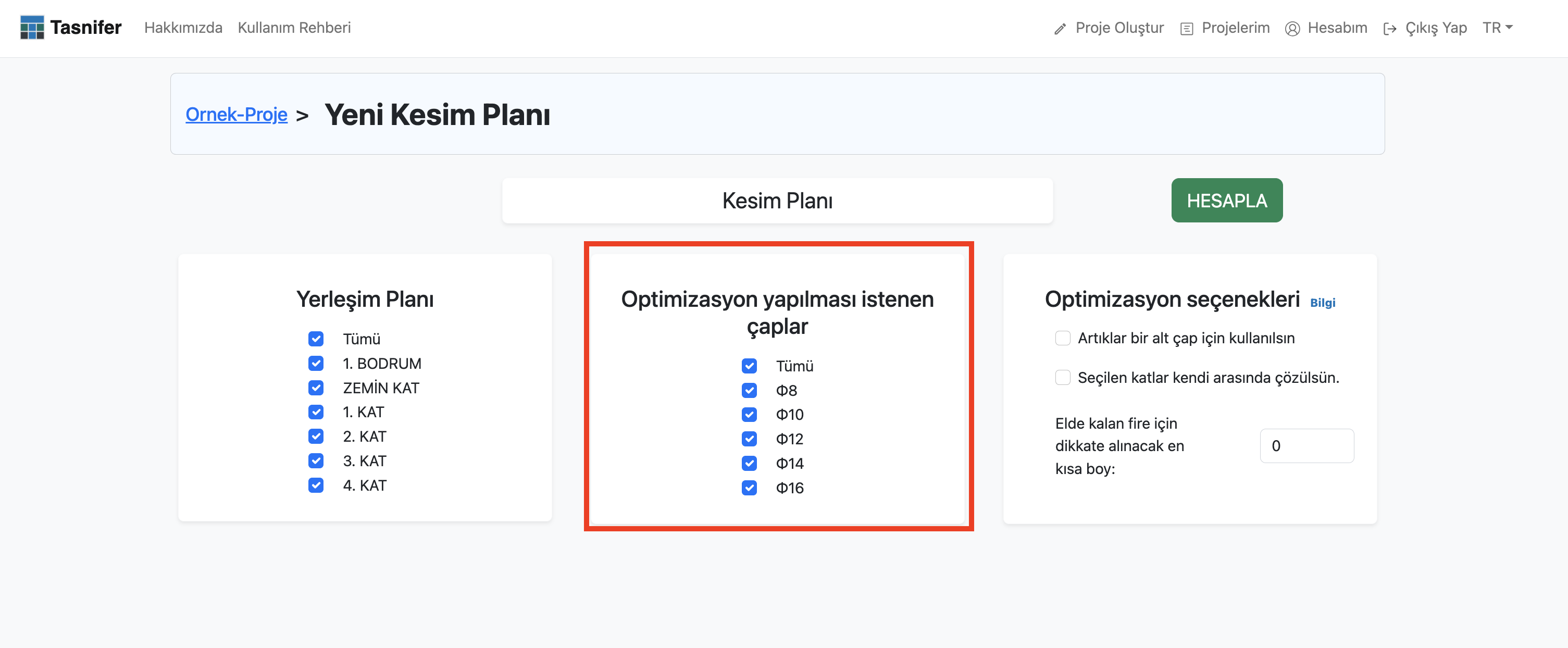The height and width of the screenshot is (648, 1568).
Task: Click the Tasnifer brand name
Action: pyautogui.click(x=86, y=28)
